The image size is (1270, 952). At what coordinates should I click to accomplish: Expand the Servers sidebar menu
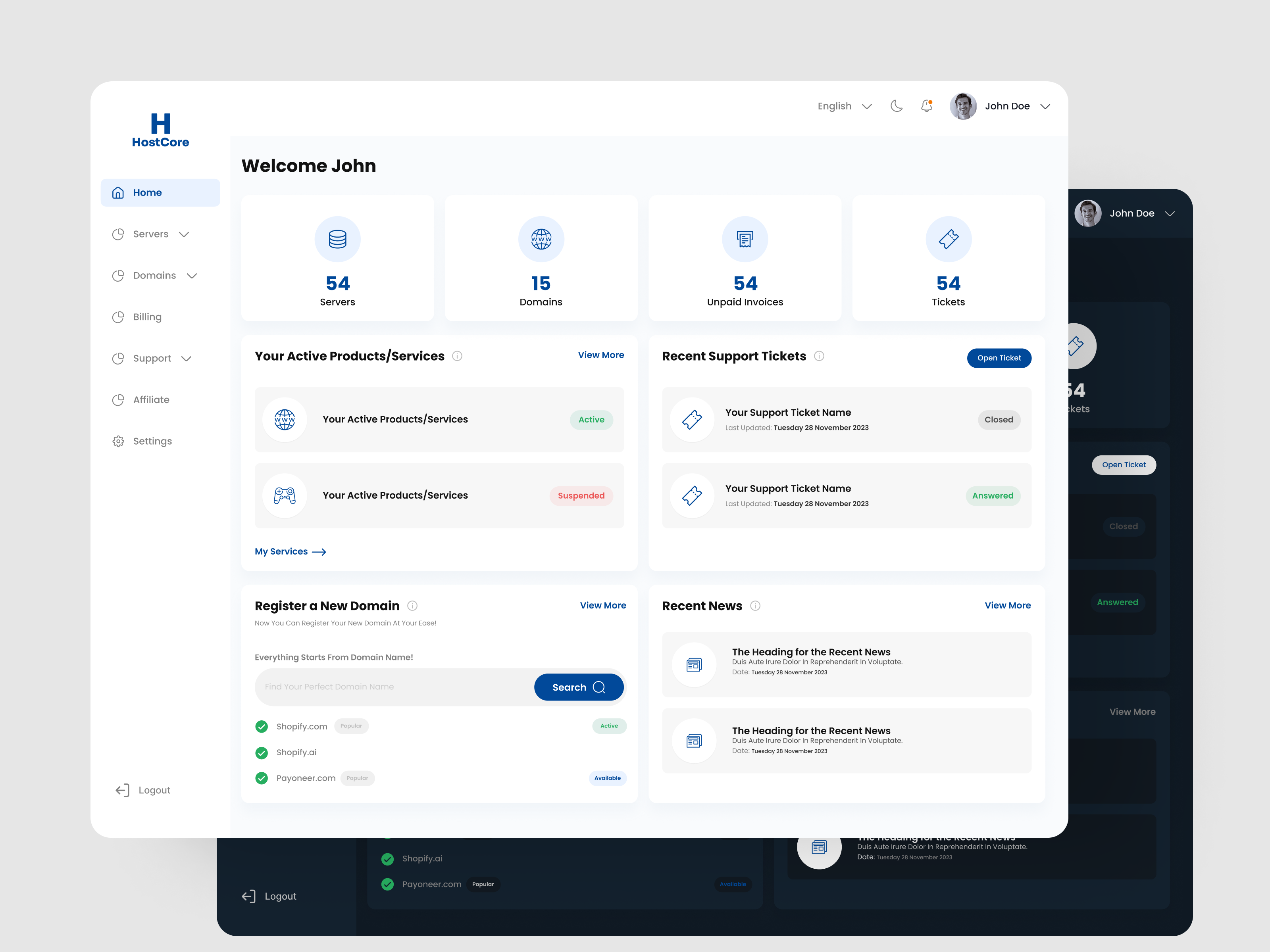pyautogui.click(x=184, y=234)
